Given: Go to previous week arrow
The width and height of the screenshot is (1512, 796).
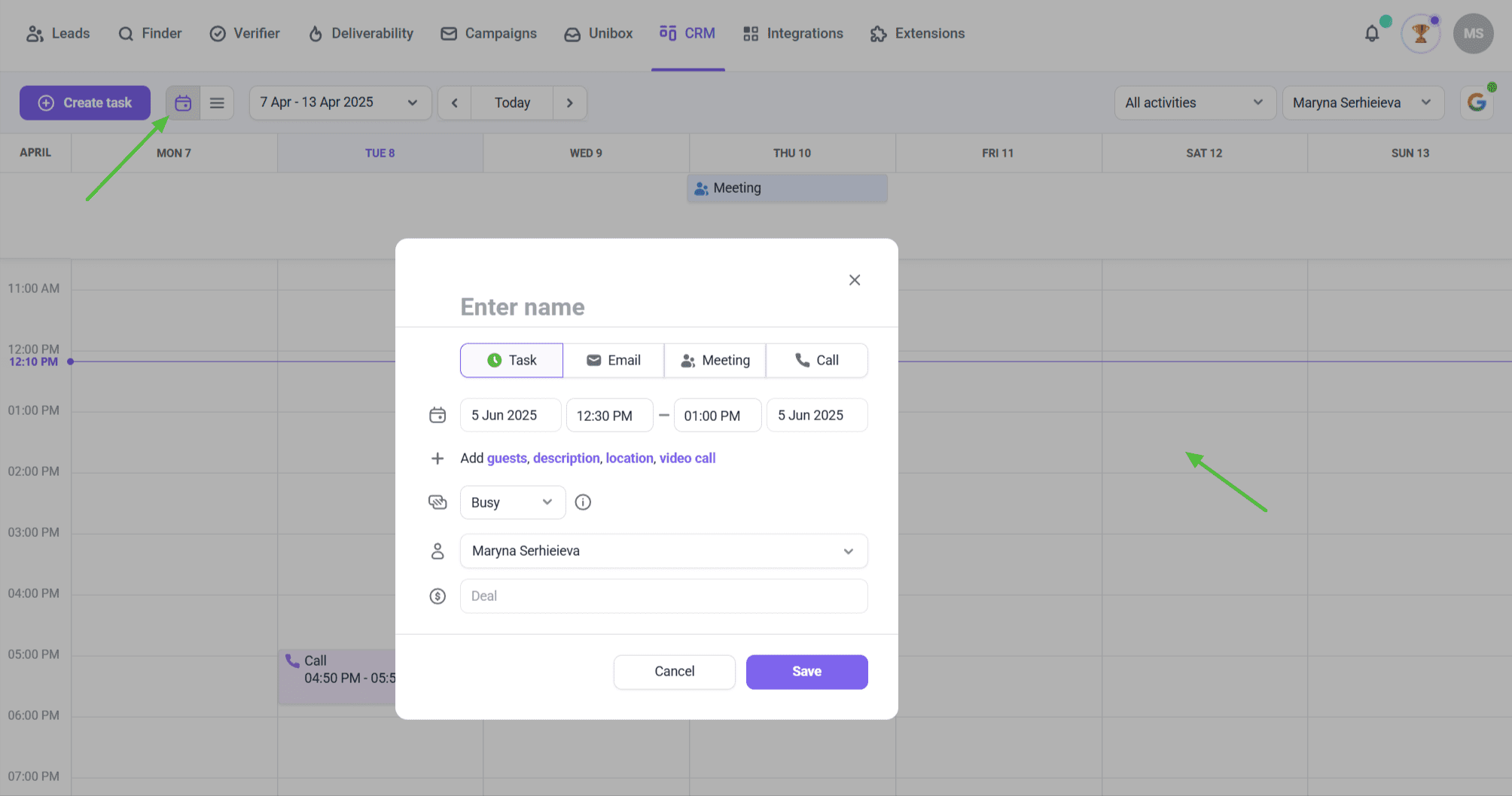Looking at the screenshot, I should click(x=454, y=103).
